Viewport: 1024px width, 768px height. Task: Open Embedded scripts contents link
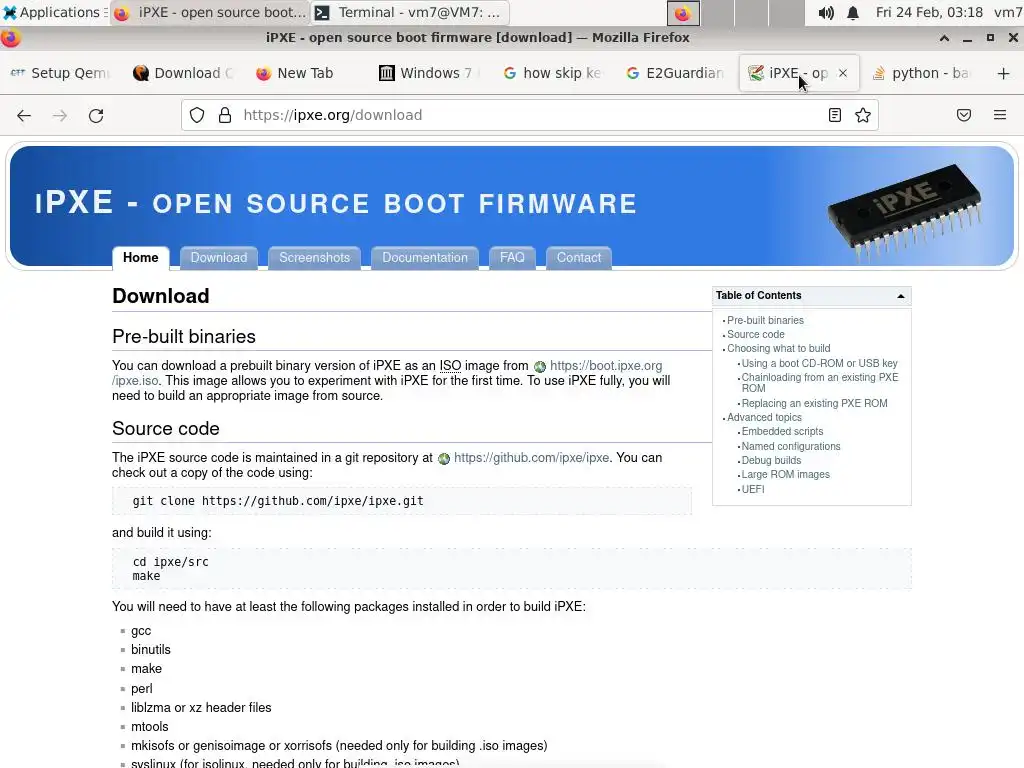tap(782, 431)
